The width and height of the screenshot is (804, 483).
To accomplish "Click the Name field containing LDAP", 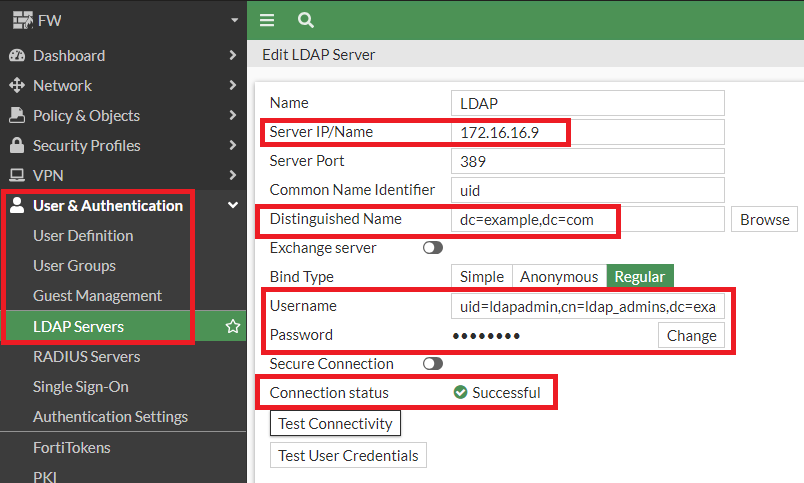I will (588, 103).
